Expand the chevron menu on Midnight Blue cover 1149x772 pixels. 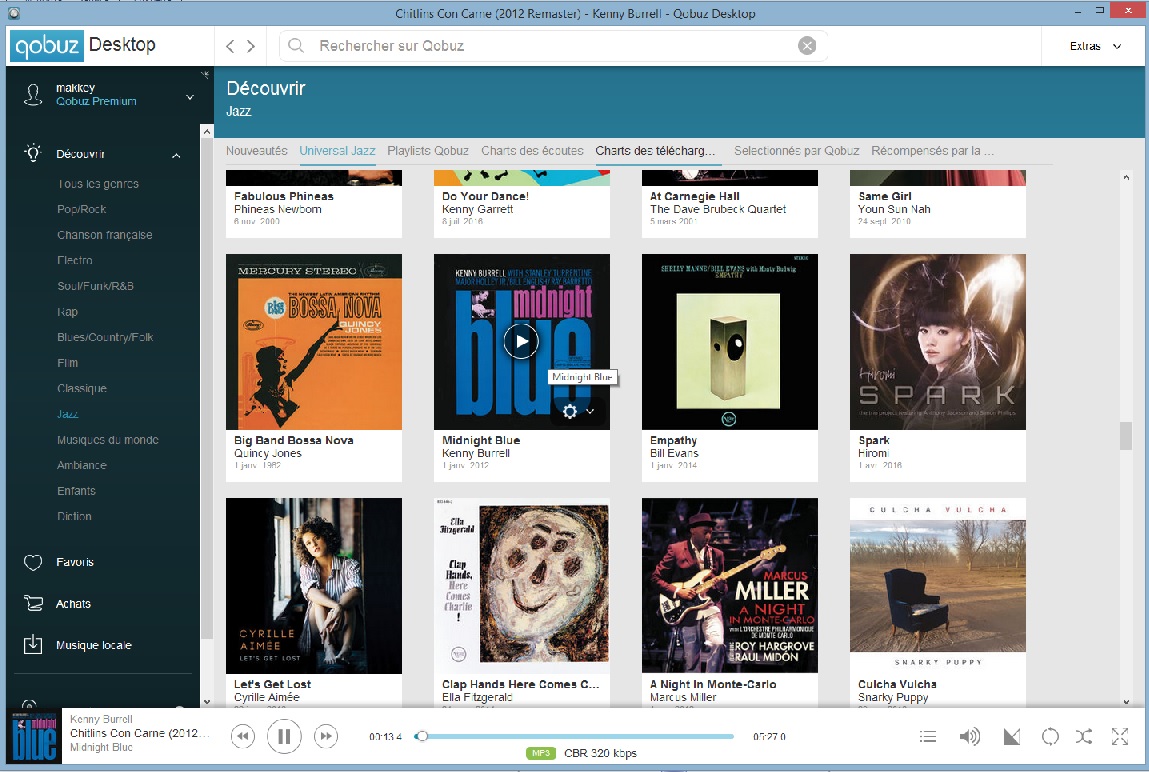click(590, 412)
